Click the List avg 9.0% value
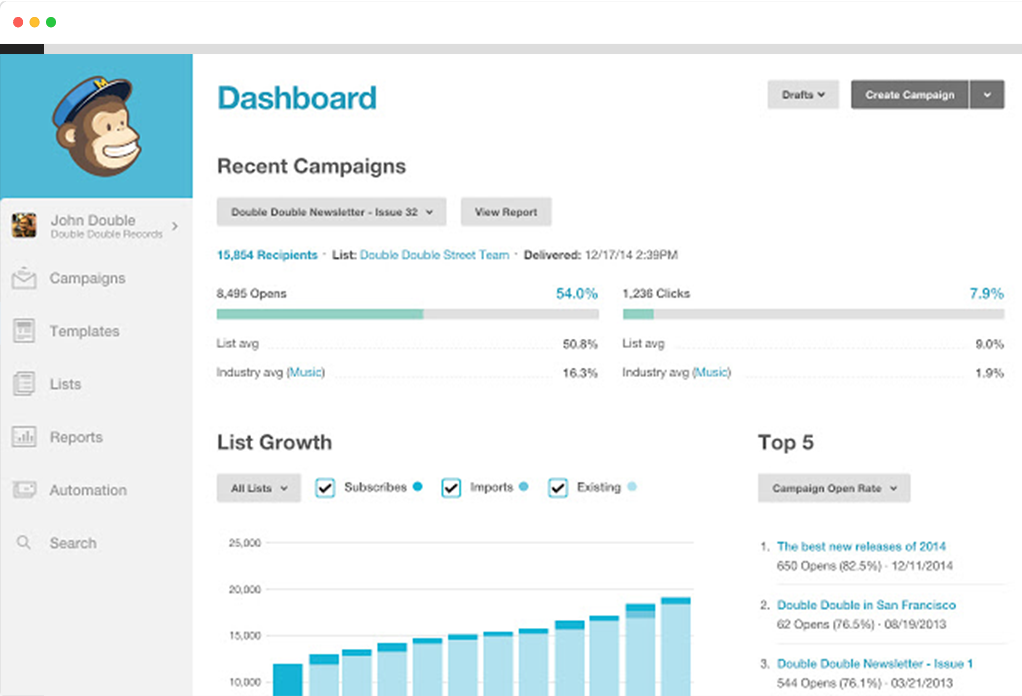Screen dimensions: 1022x696 click(989, 343)
